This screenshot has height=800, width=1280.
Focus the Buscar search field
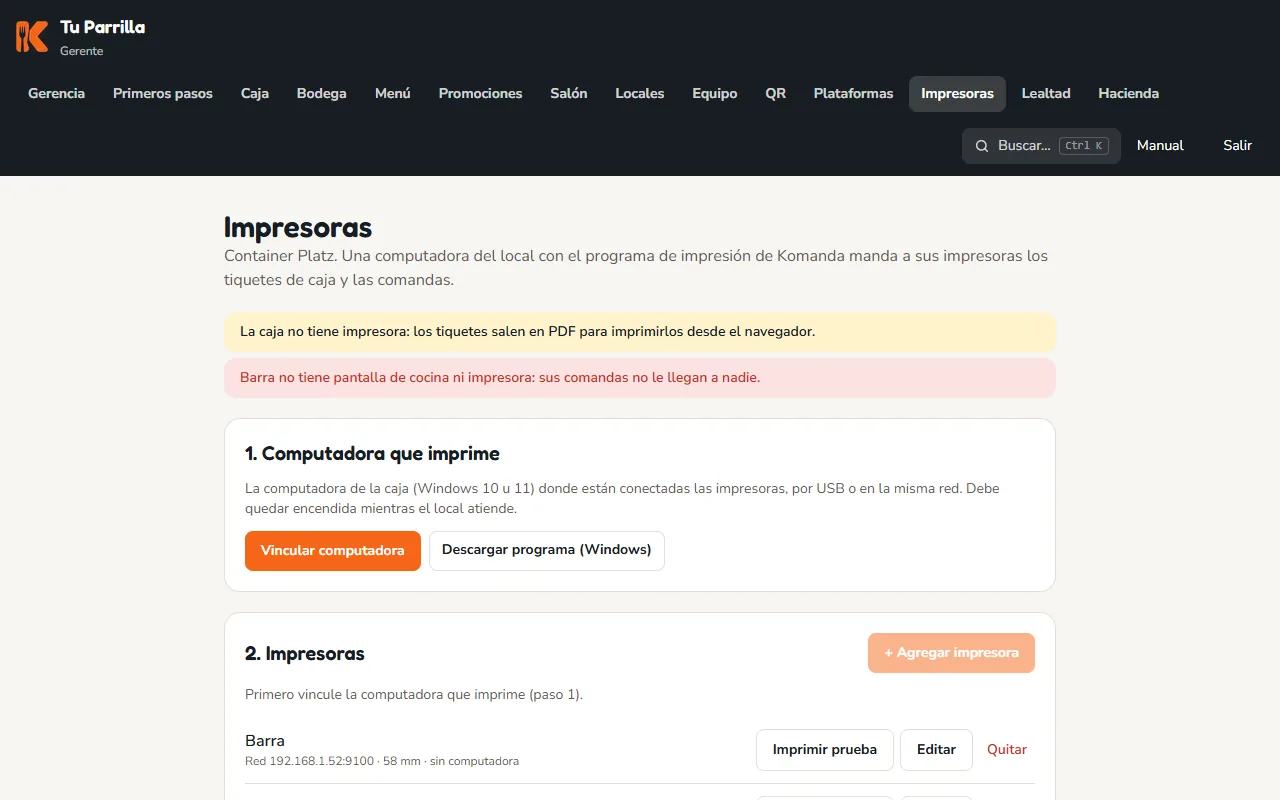coord(1041,146)
